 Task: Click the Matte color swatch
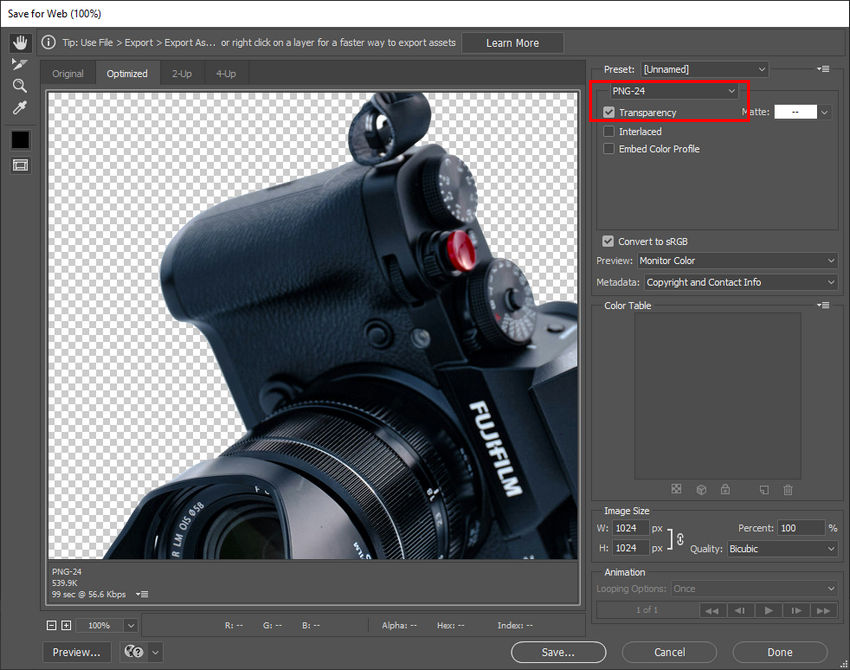coord(795,112)
